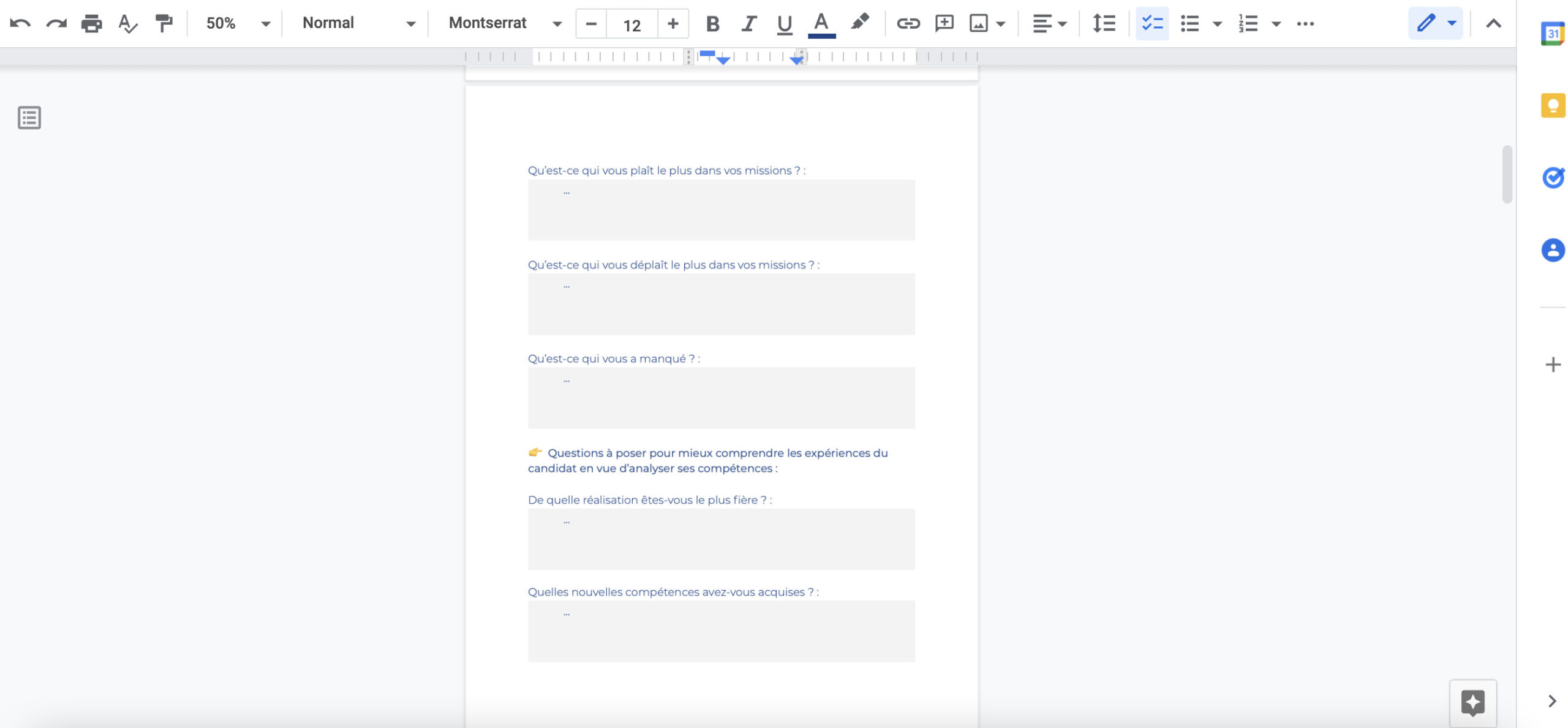Open Google Contacts side panel
This screenshot has width=1568, height=728.
(1553, 250)
